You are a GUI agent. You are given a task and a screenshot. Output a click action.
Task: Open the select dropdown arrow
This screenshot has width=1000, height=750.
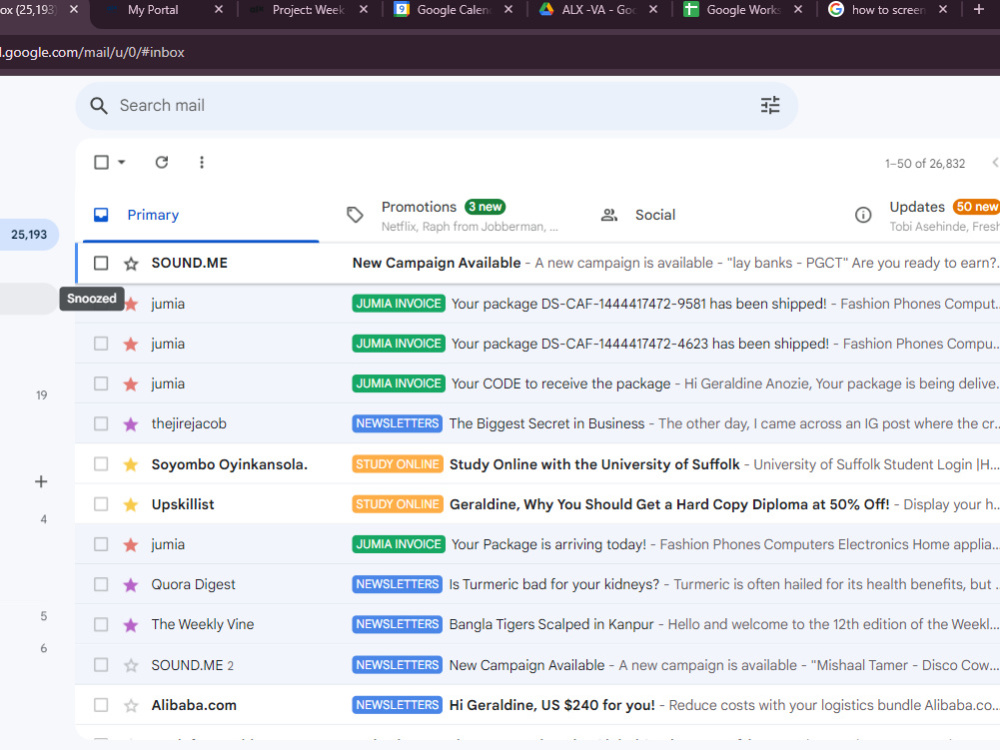[121, 162]
